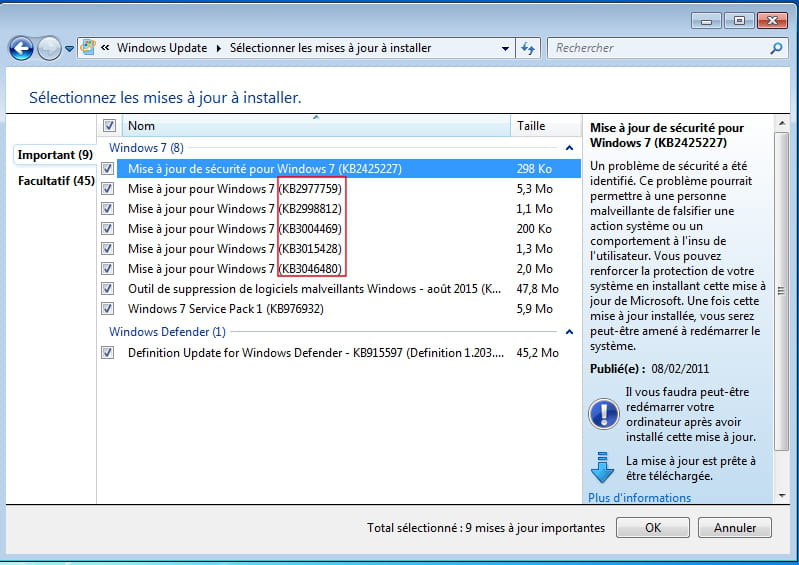Confirm the selection with OK

click(x=653, y=527)
